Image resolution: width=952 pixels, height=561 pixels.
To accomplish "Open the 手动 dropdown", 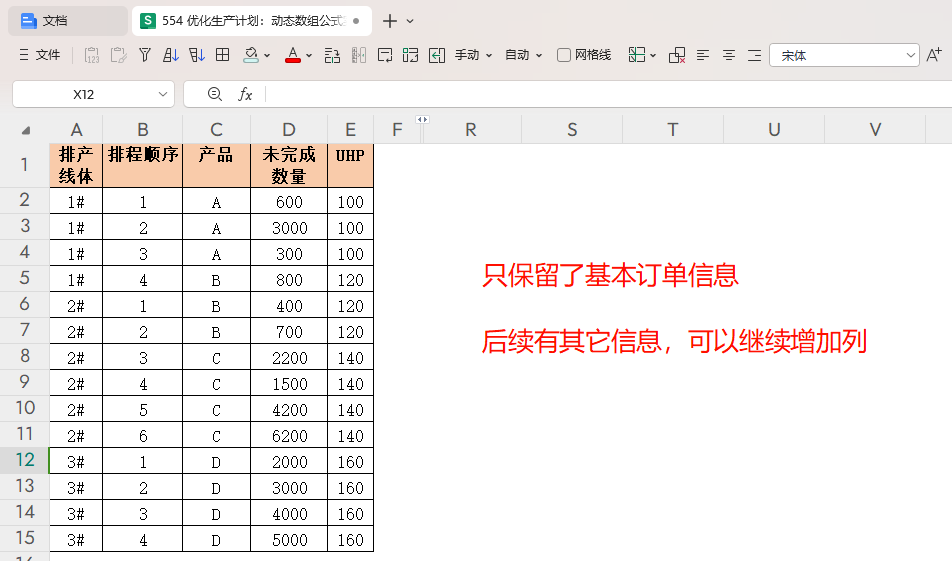I will pos(473,55).
